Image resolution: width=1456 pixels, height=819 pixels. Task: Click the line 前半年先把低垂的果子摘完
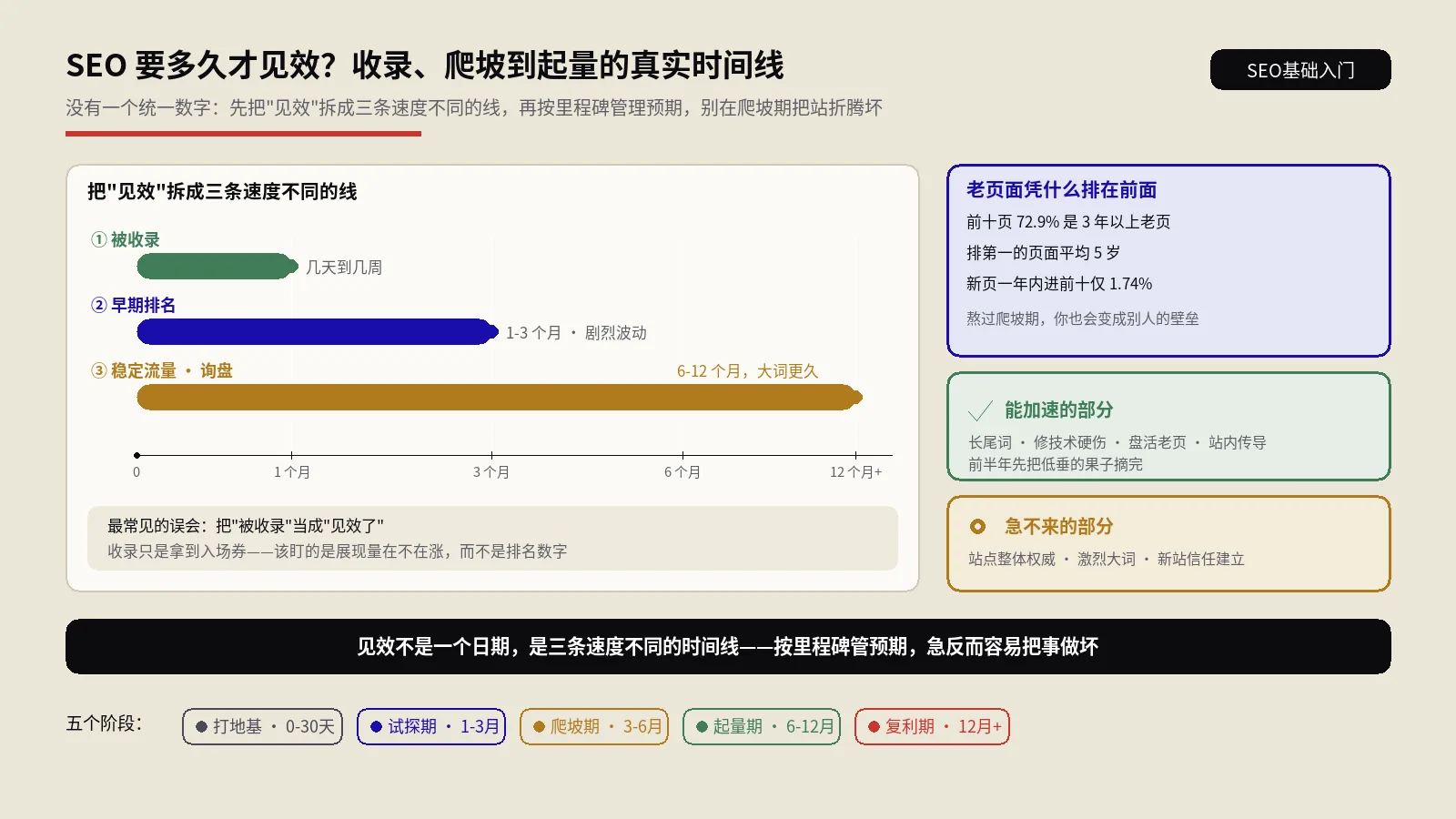[x=1056, y=464]
